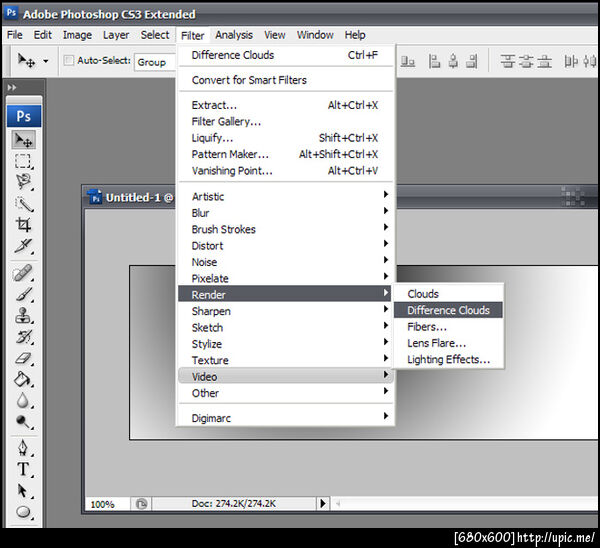The width and height of the screenshot is (600, 548).
Task: Click the Doc: 274.2K/274.2K status text
Action: [233, 504]
